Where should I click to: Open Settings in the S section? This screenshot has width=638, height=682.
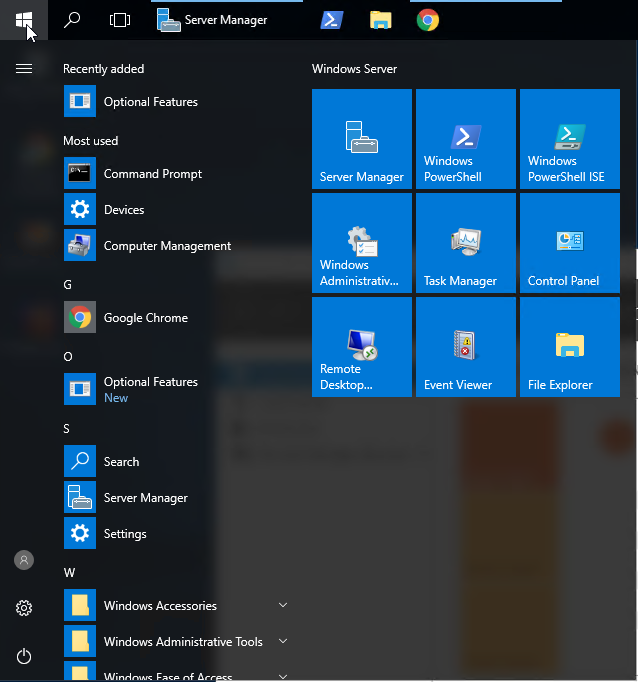click(x=177, y=533)
